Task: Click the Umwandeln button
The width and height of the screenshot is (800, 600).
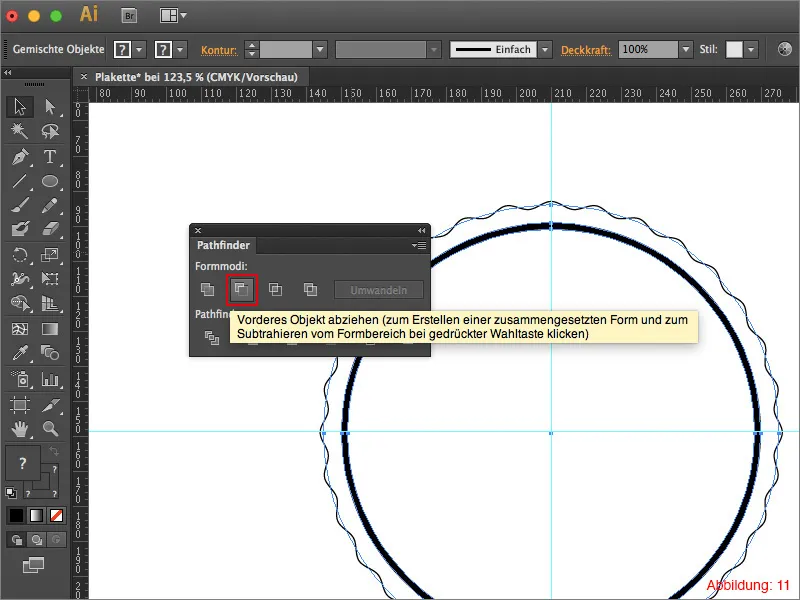Action: 379,290
